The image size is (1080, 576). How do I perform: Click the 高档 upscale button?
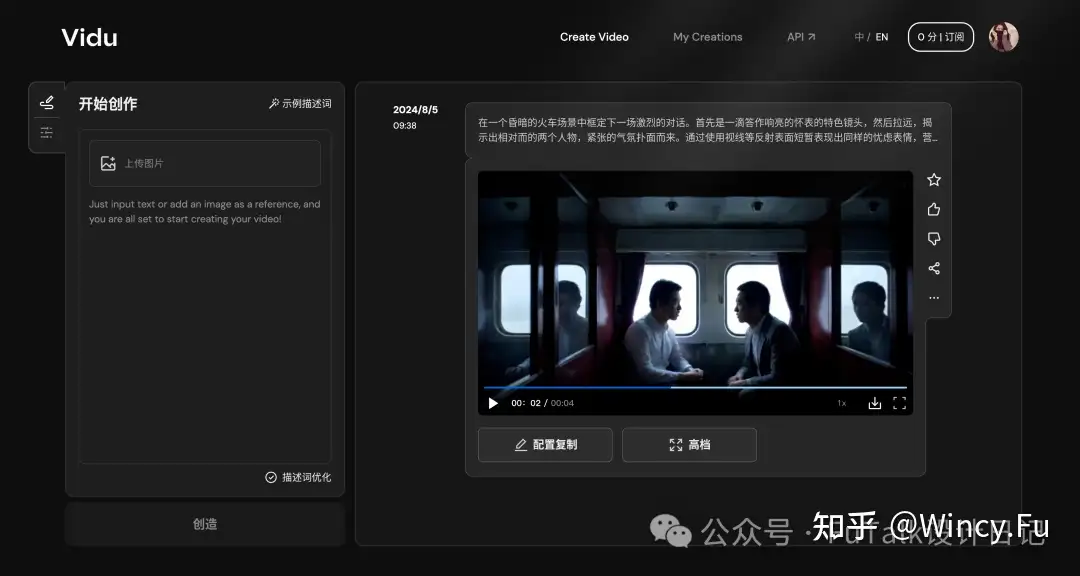tap(689, 444)
